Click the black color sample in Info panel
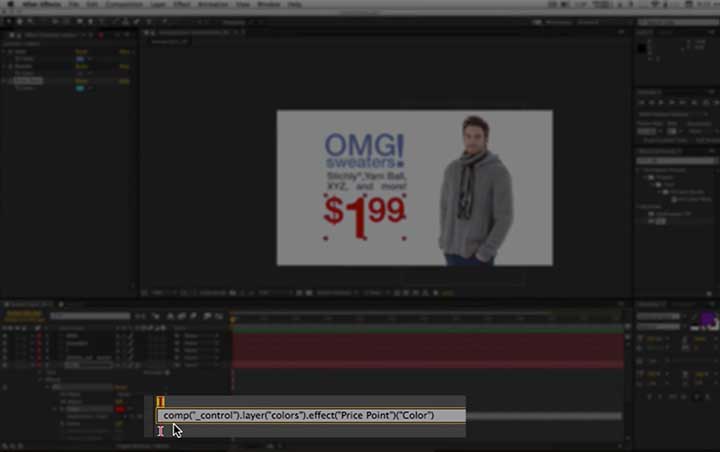The image size is (720, 452). click(x=642, y=48)
